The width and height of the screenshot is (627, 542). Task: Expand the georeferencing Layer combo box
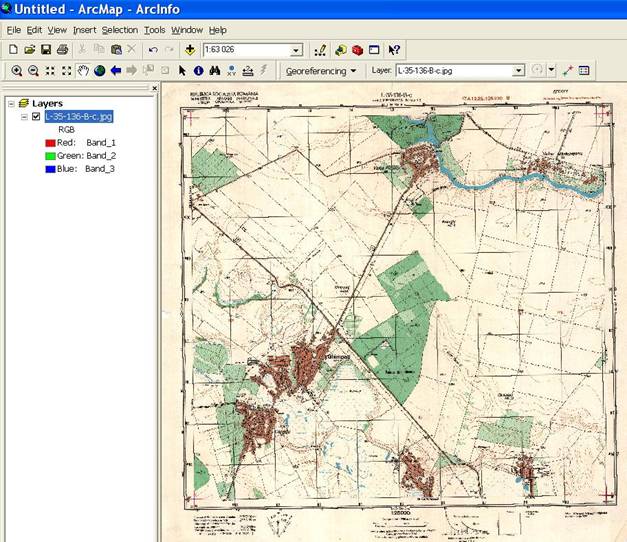pyautogui.click(x=518, y=71)
